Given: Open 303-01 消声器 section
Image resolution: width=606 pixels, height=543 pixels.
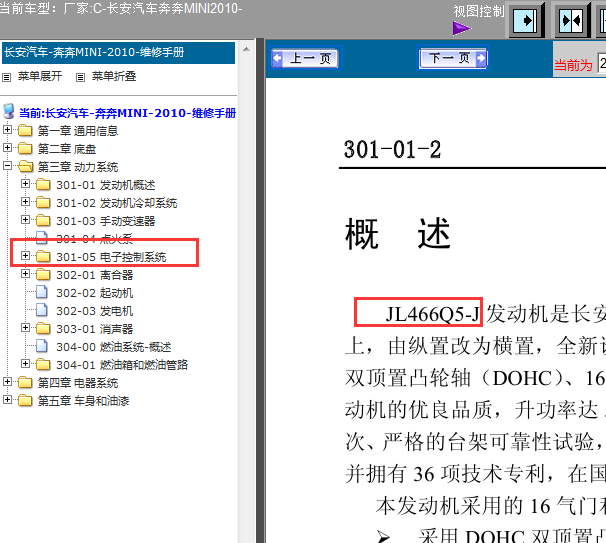Looking at the screenshot, I should [x=95, y=329].
